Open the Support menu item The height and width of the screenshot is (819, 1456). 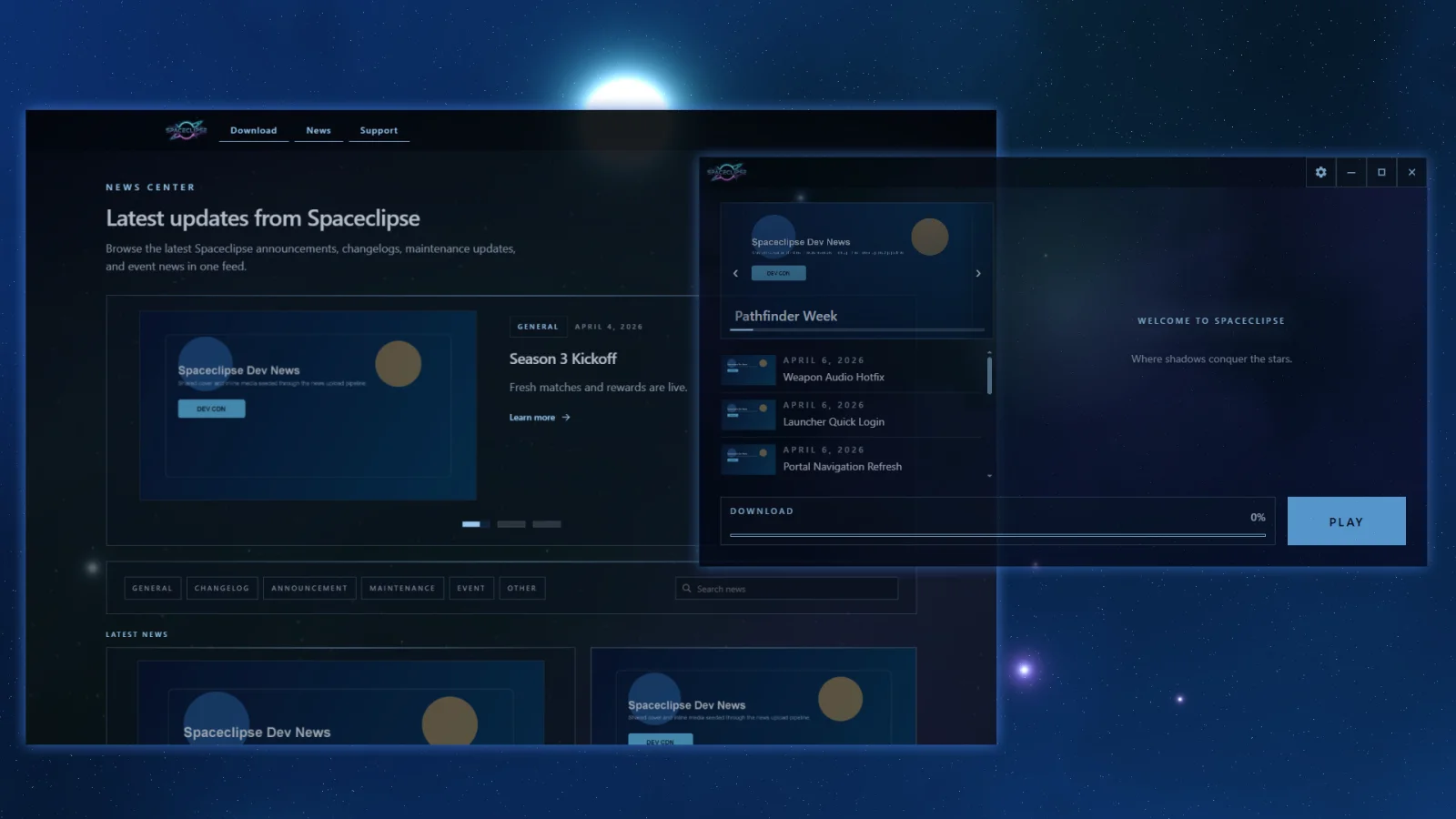tap(379, 129)
